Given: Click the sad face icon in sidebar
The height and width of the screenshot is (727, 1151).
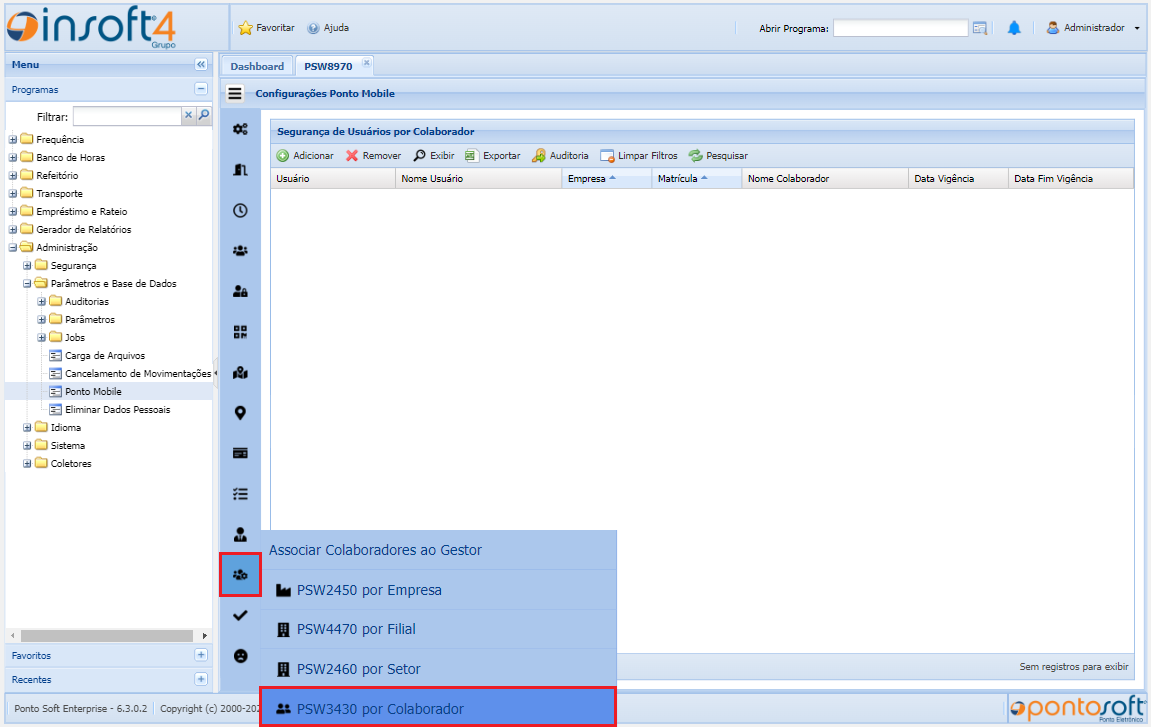Looking at the screenshot, I should click(240, 656).
